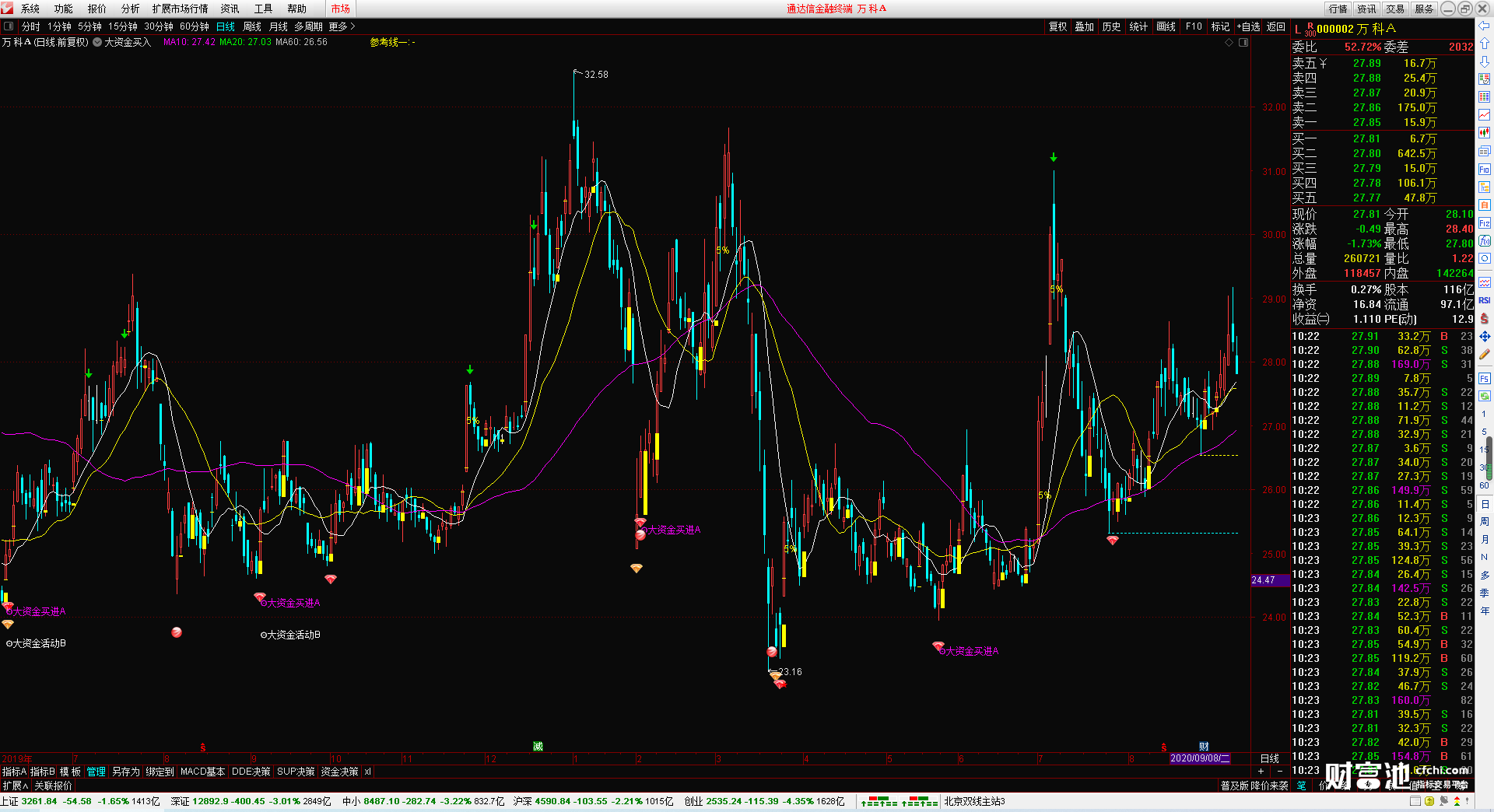Switch to the 周线 period tab
This screenshot has height=812, width=1494.
point(252,26)
